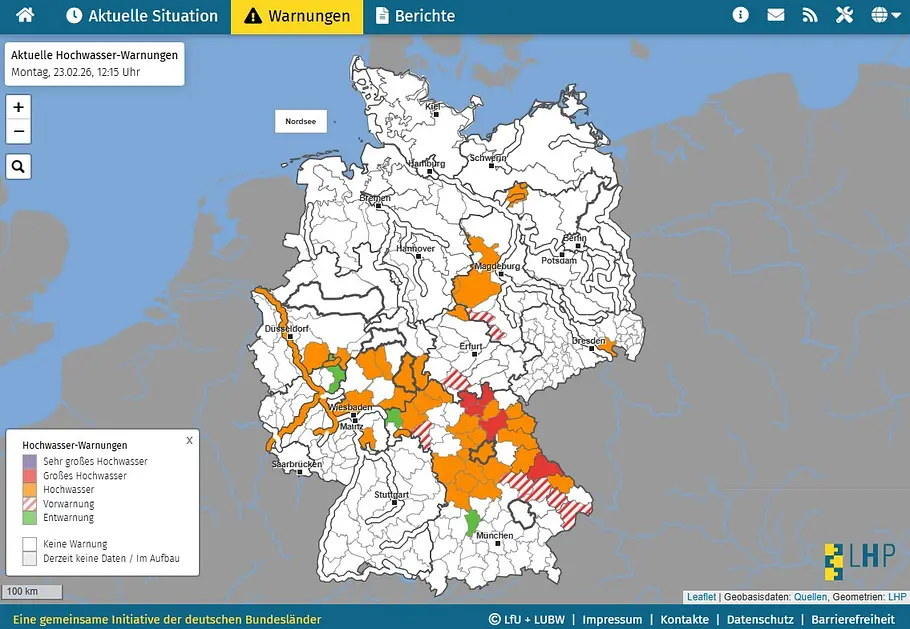Open the Berichte tab

(415, 16)
